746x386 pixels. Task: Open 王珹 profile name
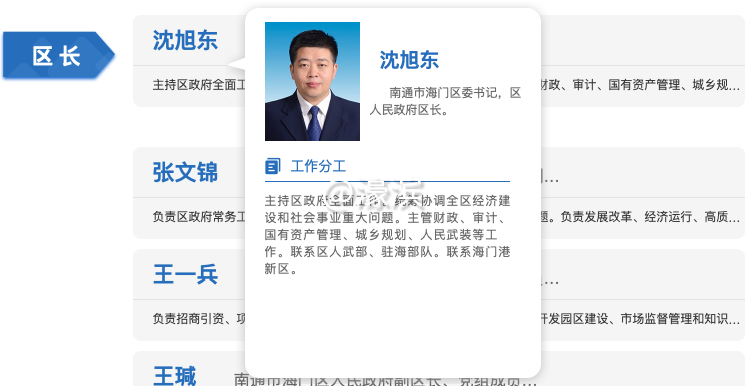point(175,376)
